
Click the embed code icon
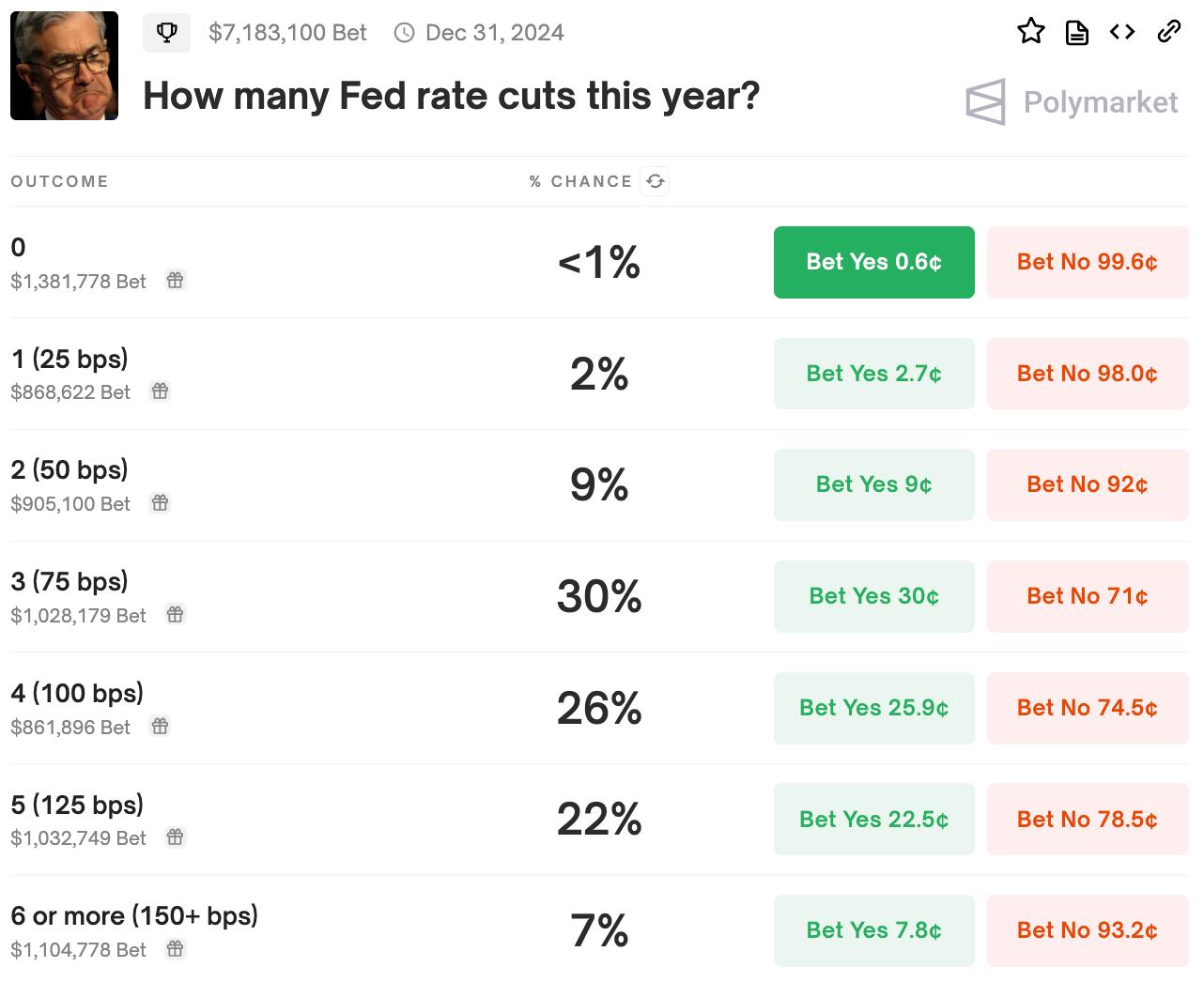tap(1122, 32)
